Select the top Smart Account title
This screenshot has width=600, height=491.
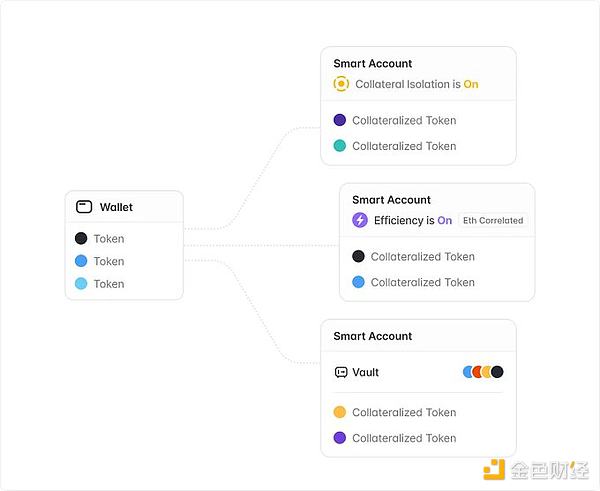tap(373, 63)
